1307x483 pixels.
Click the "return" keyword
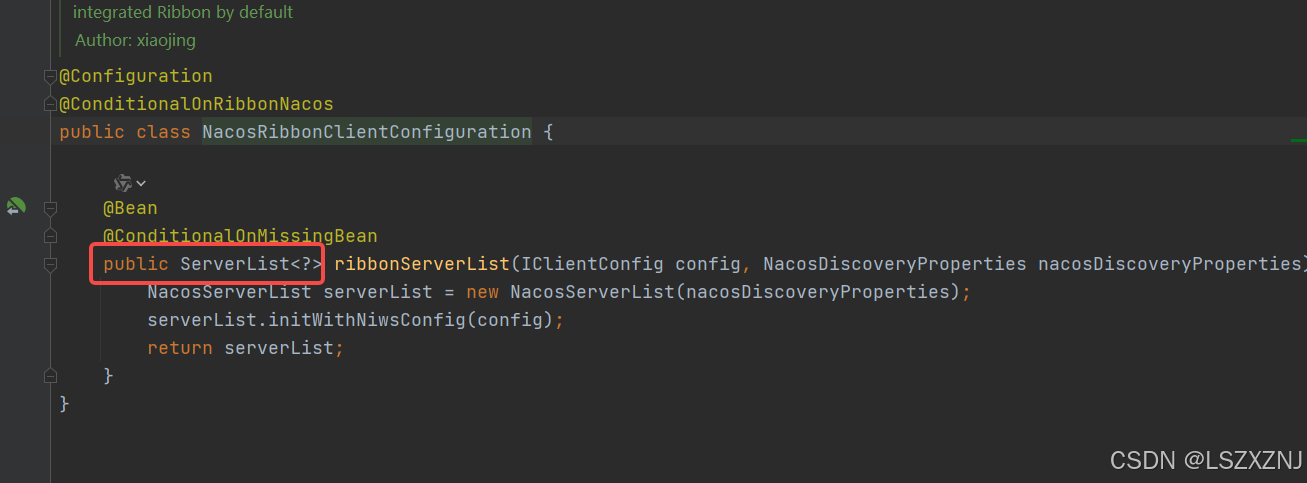[180, 348]
